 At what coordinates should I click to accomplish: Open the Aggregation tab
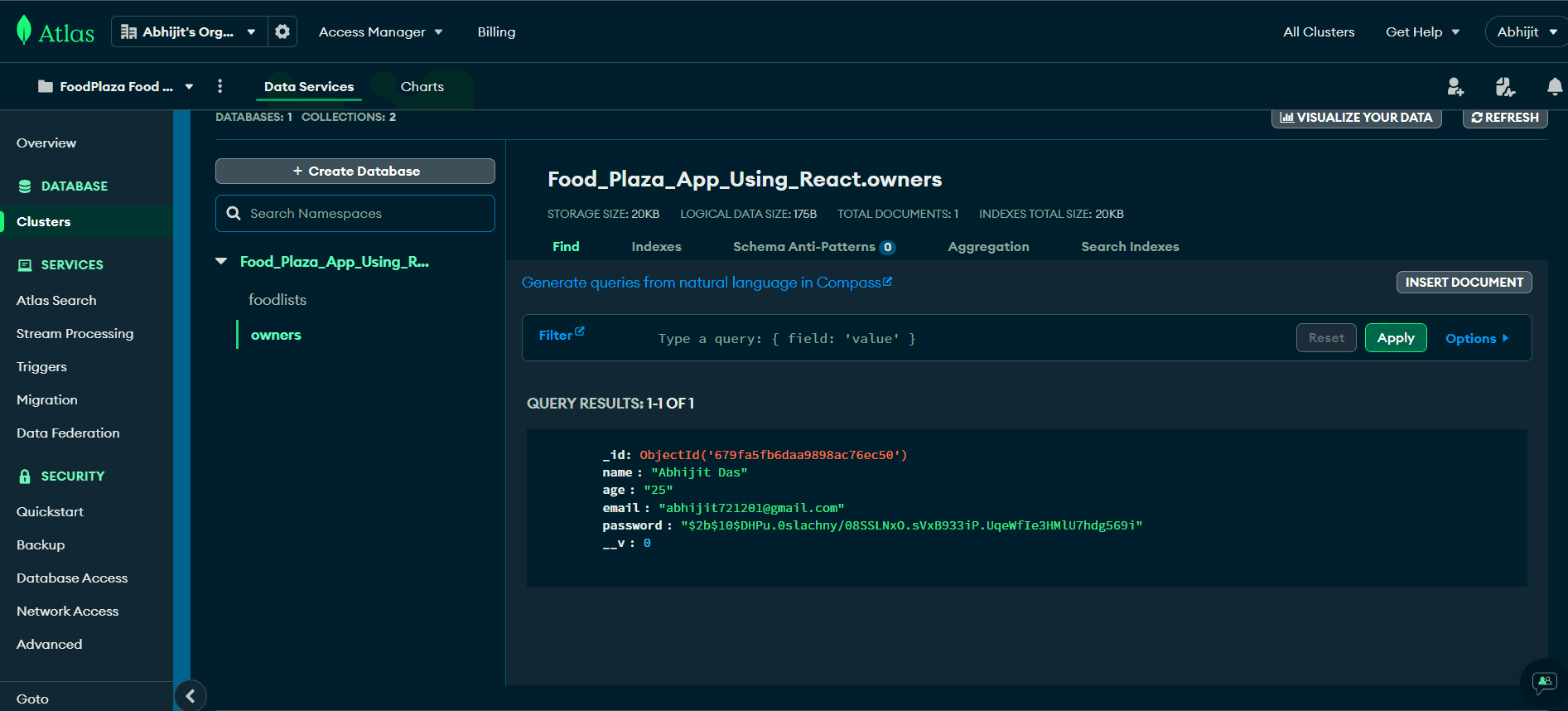(988, 246)
